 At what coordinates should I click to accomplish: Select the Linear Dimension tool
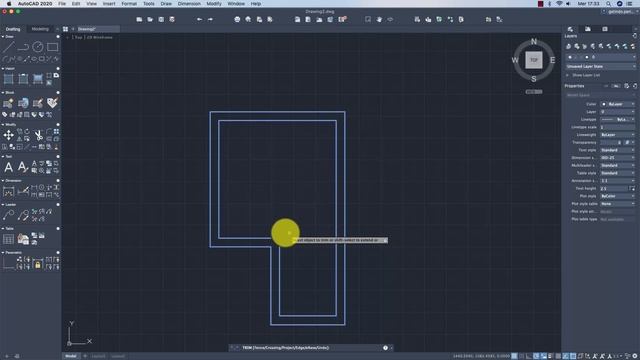coord(9,191)
